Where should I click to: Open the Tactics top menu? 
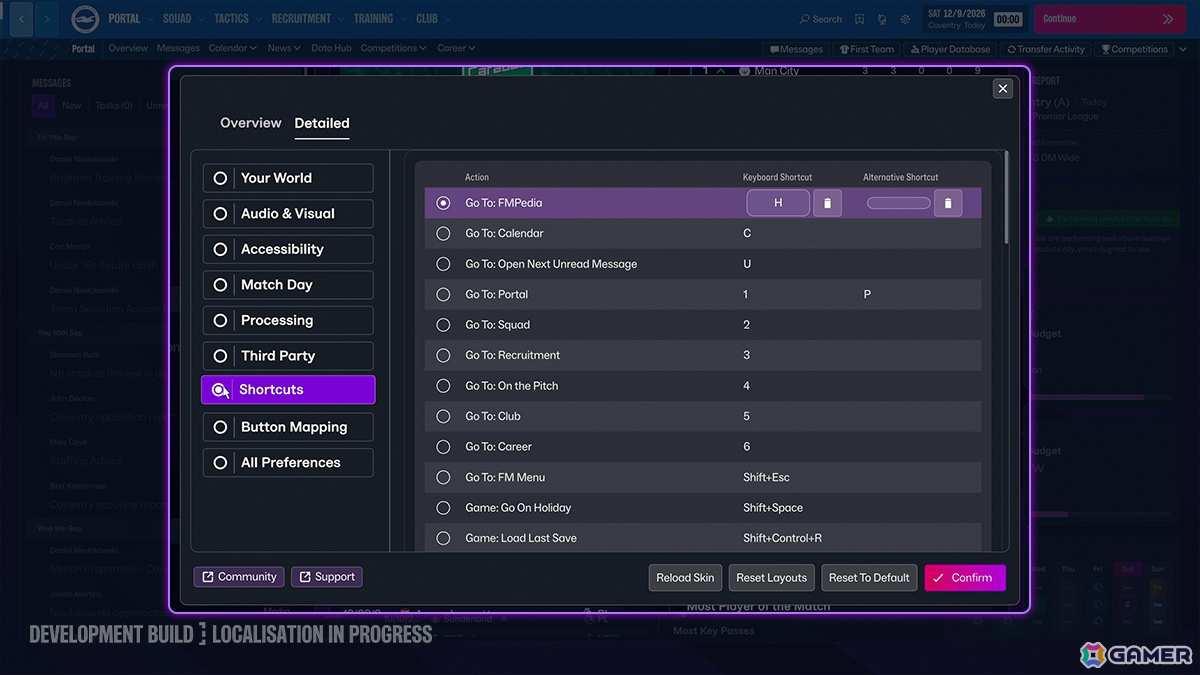tap(238, 18)
